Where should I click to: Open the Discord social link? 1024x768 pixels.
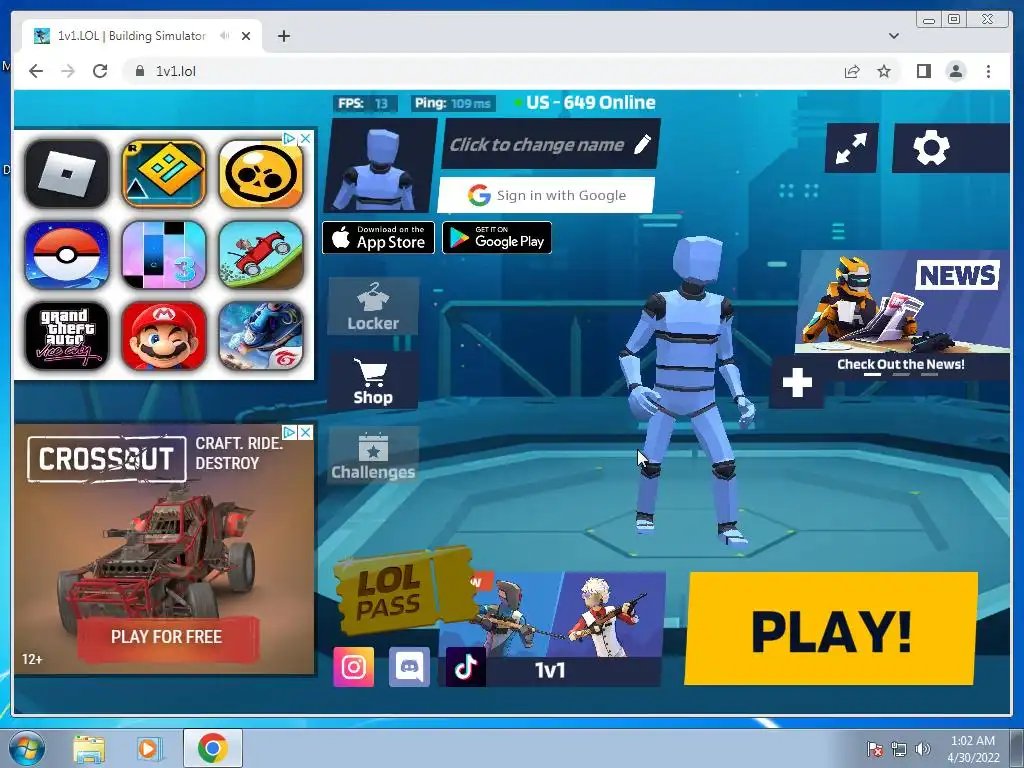click(409, 667)
